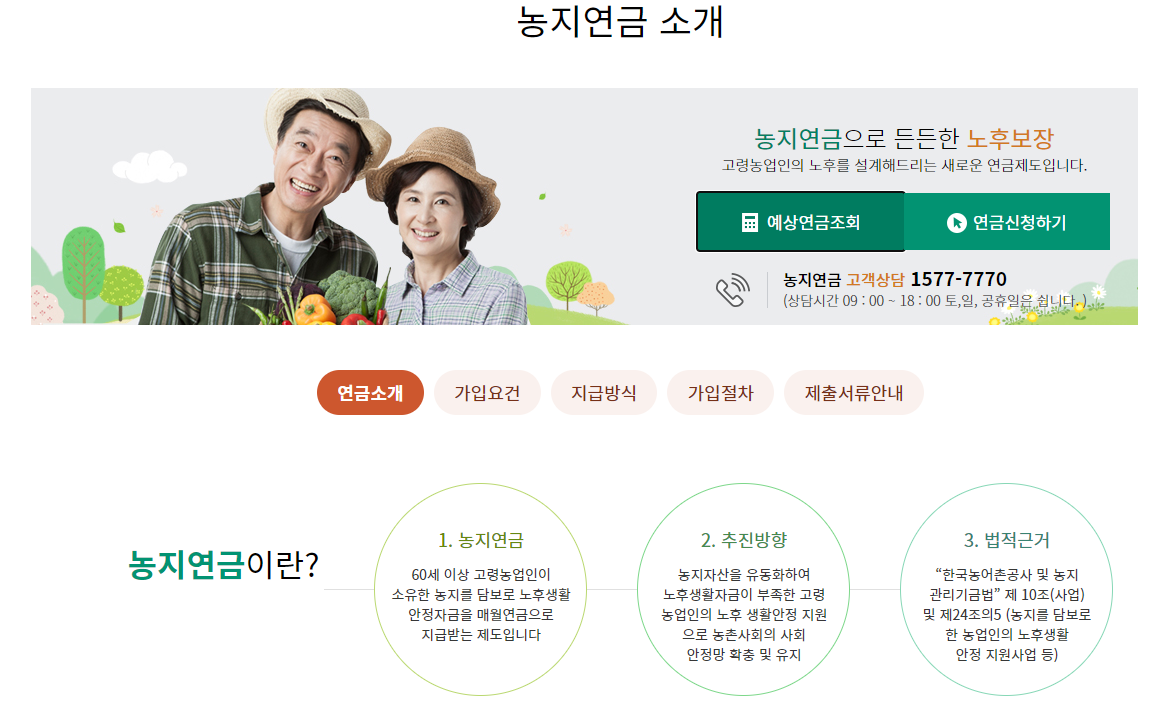This screenshot has width=1159, height=706.
Task: Click the phone number 1577-7770
Action: click(959, 279)
